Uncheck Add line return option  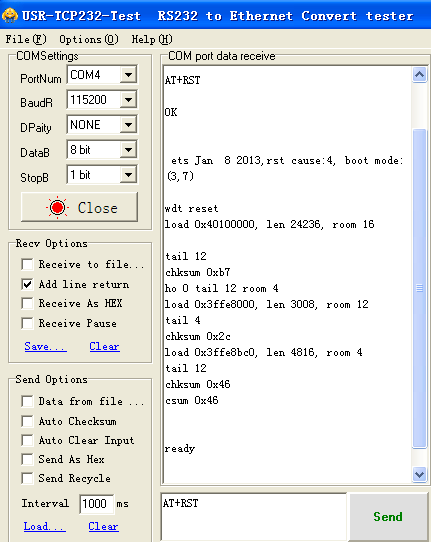tap(27, 284)
